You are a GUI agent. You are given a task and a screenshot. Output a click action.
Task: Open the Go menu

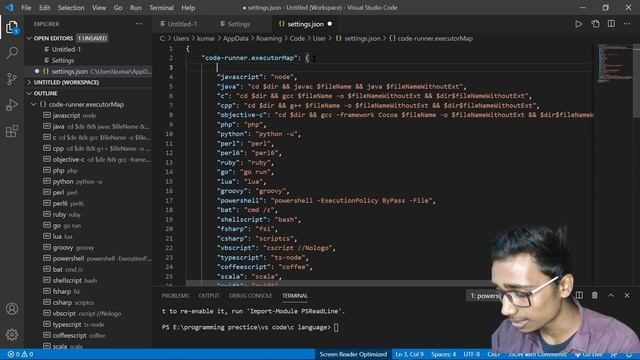118,8
